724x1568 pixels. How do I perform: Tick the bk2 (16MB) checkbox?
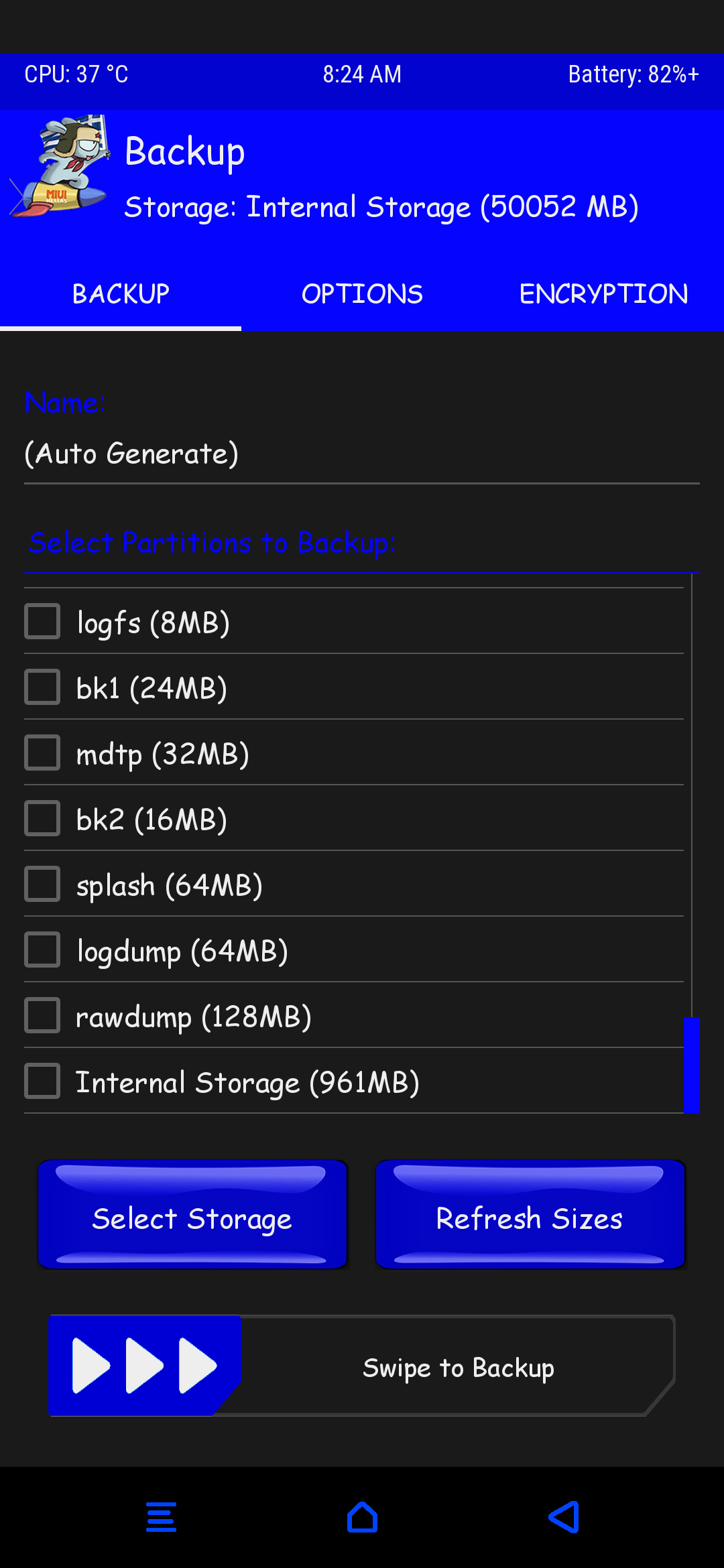42,818
